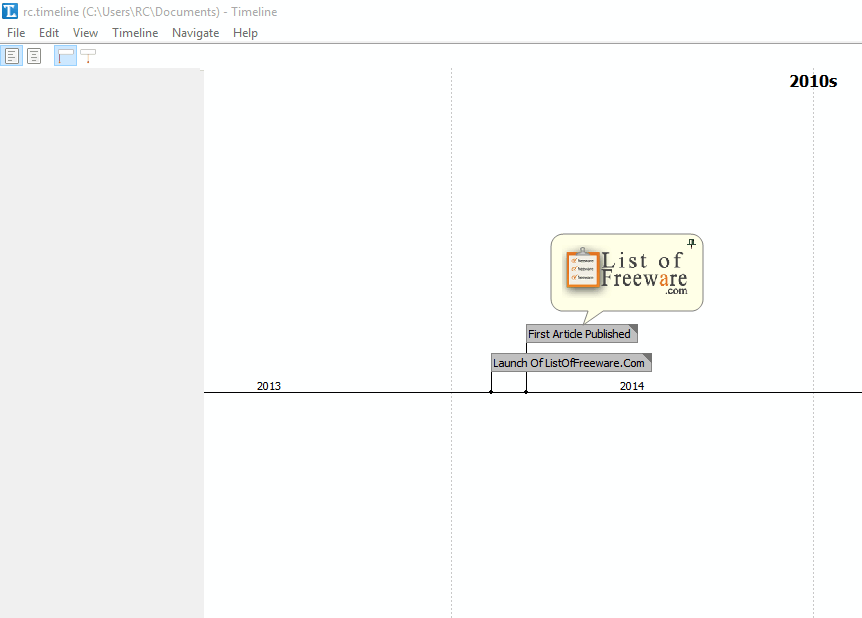
Task: Select the Launch Of ListOfFreeware.Com event
Action: coord(571,363)
